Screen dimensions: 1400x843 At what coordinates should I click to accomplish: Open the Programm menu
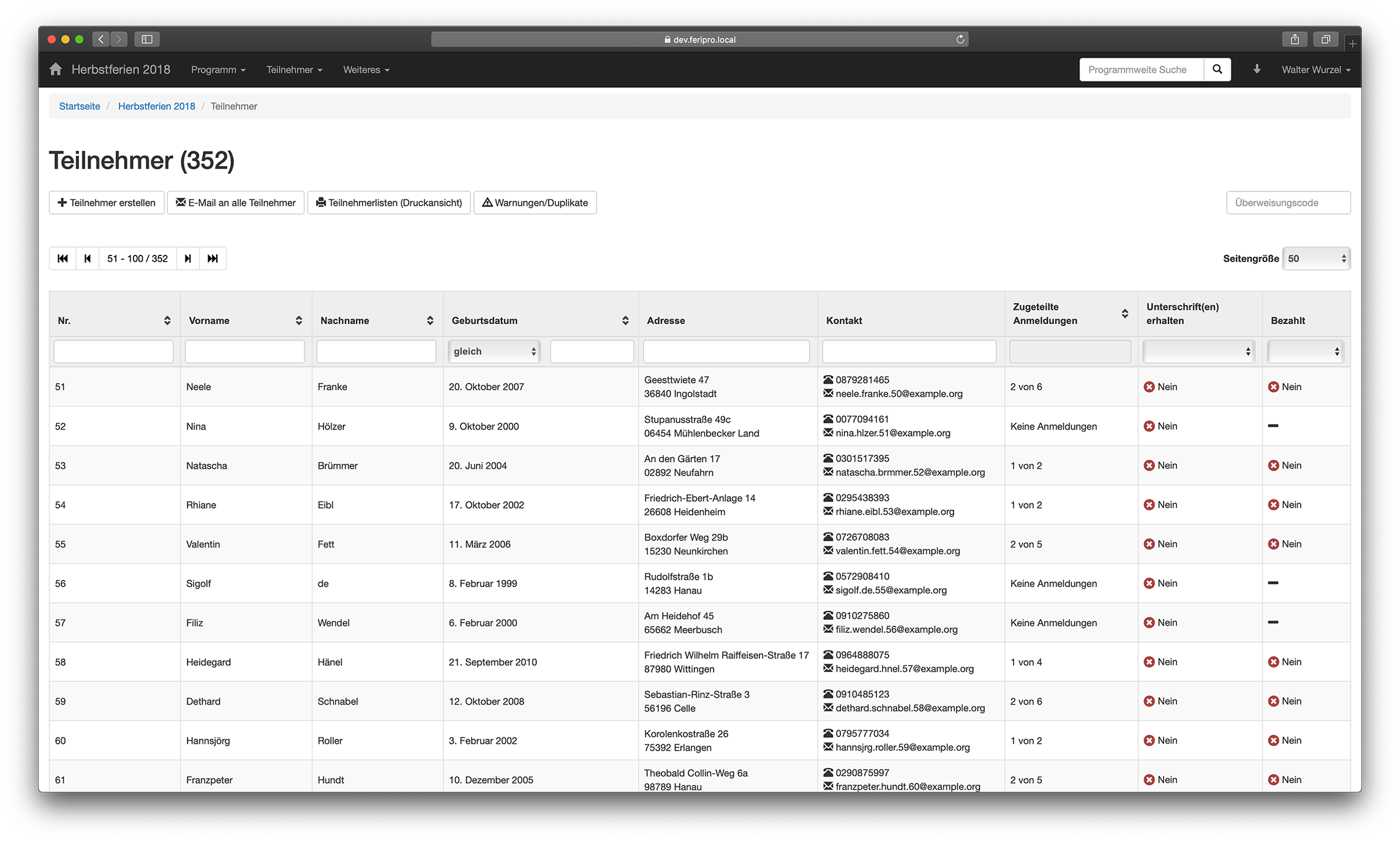[x=218, y=70]
